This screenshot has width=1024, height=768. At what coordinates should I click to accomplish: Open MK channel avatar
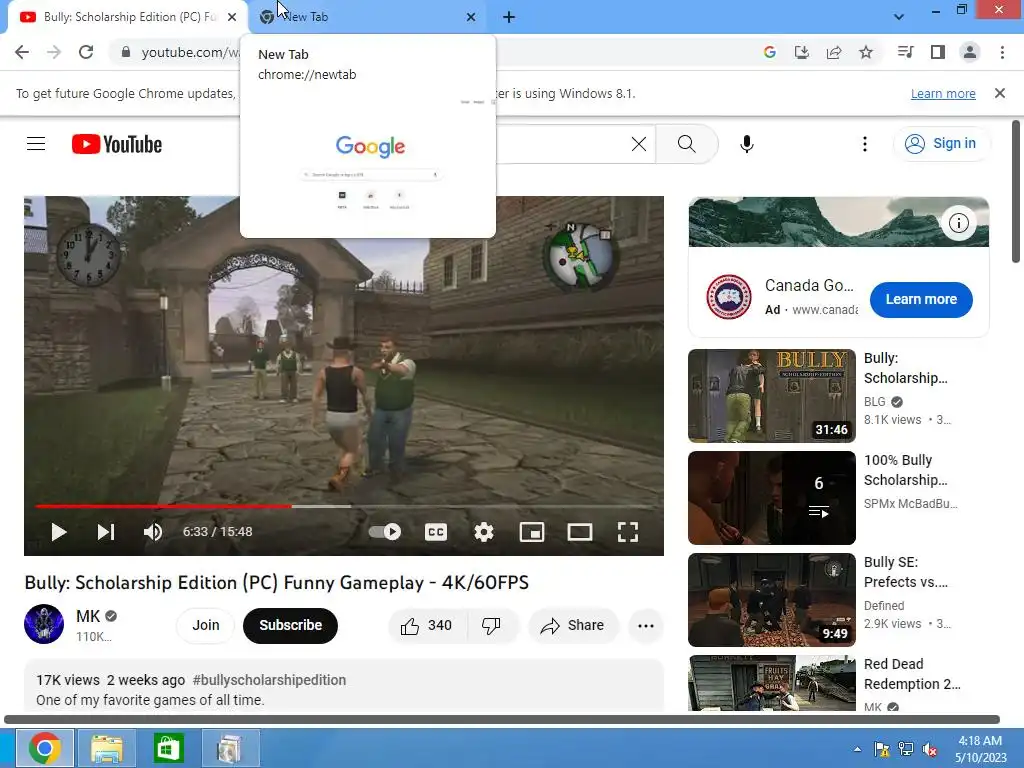click(x=44, y=624)
